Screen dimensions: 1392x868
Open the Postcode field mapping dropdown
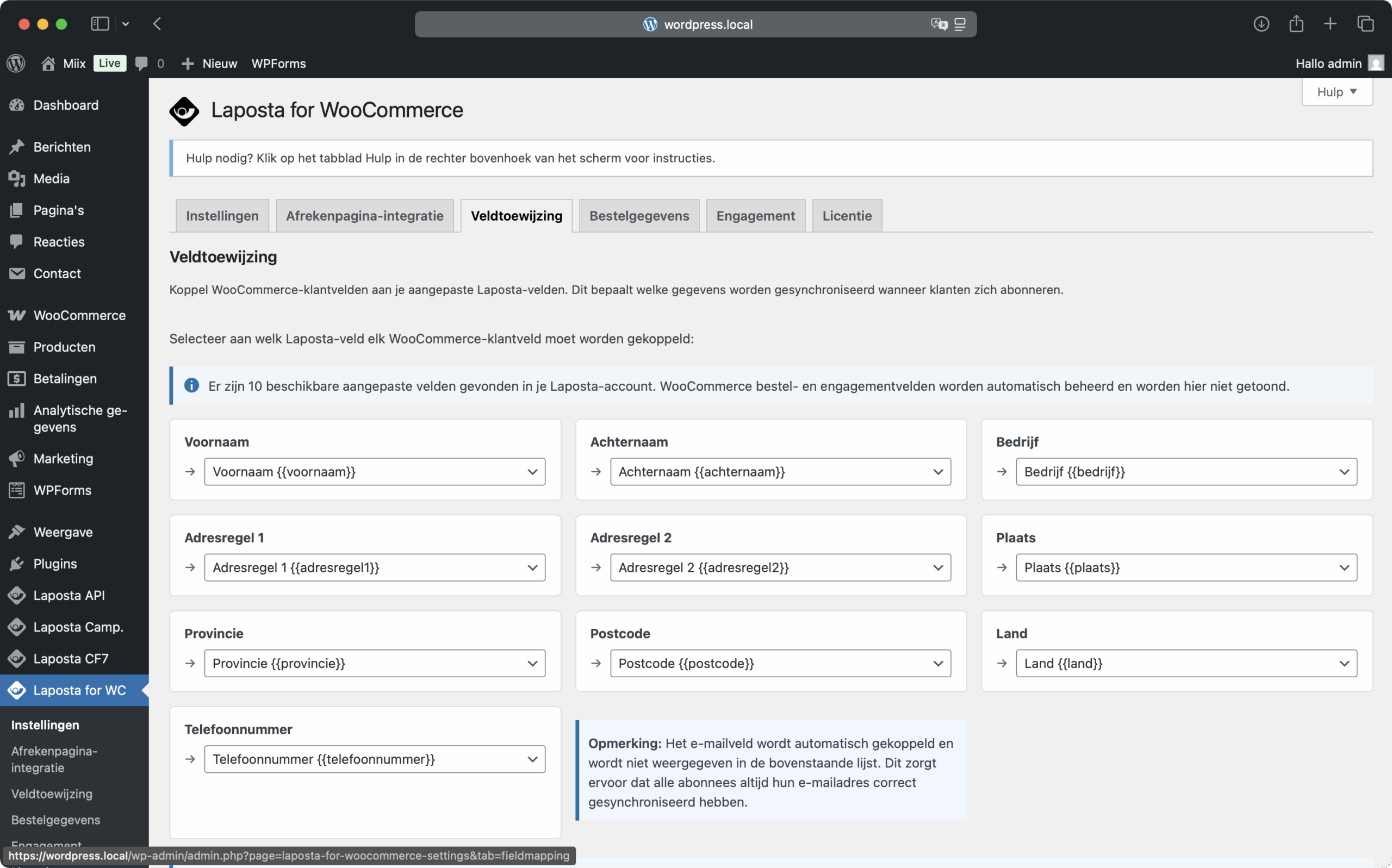pyautogui.click(x=780, y=663)
